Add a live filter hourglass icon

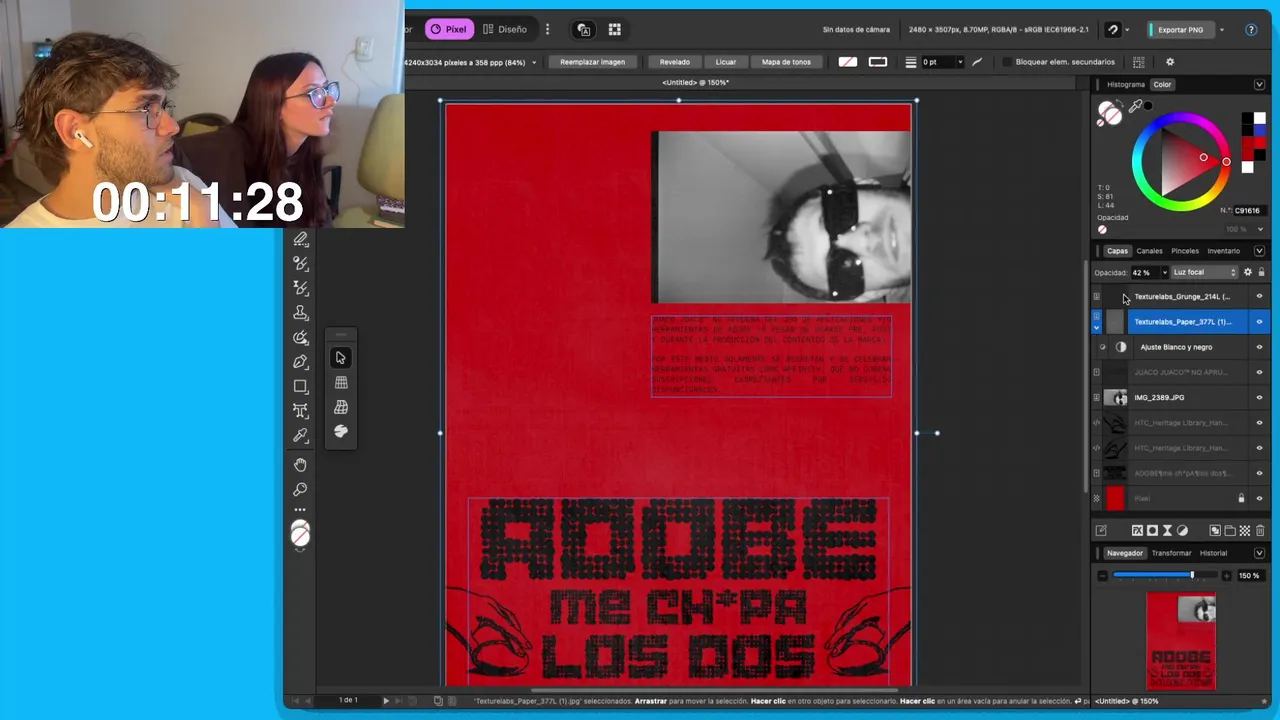1167,531
